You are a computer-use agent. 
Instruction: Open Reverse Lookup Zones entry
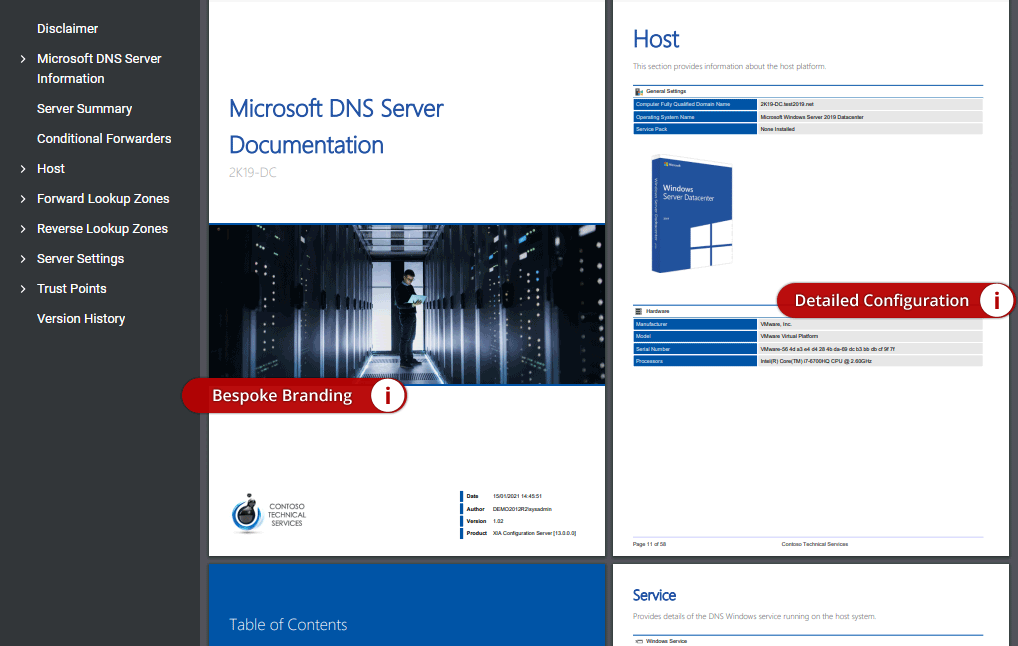point(102,229)
